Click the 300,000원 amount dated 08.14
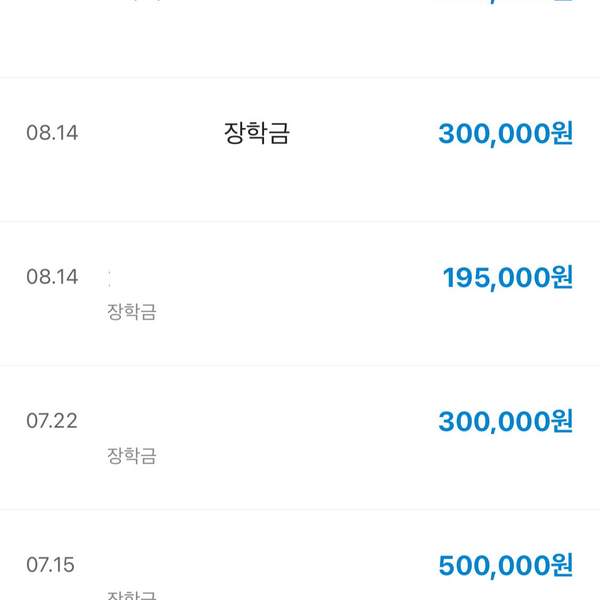600x600 pixels. (505, 134)
